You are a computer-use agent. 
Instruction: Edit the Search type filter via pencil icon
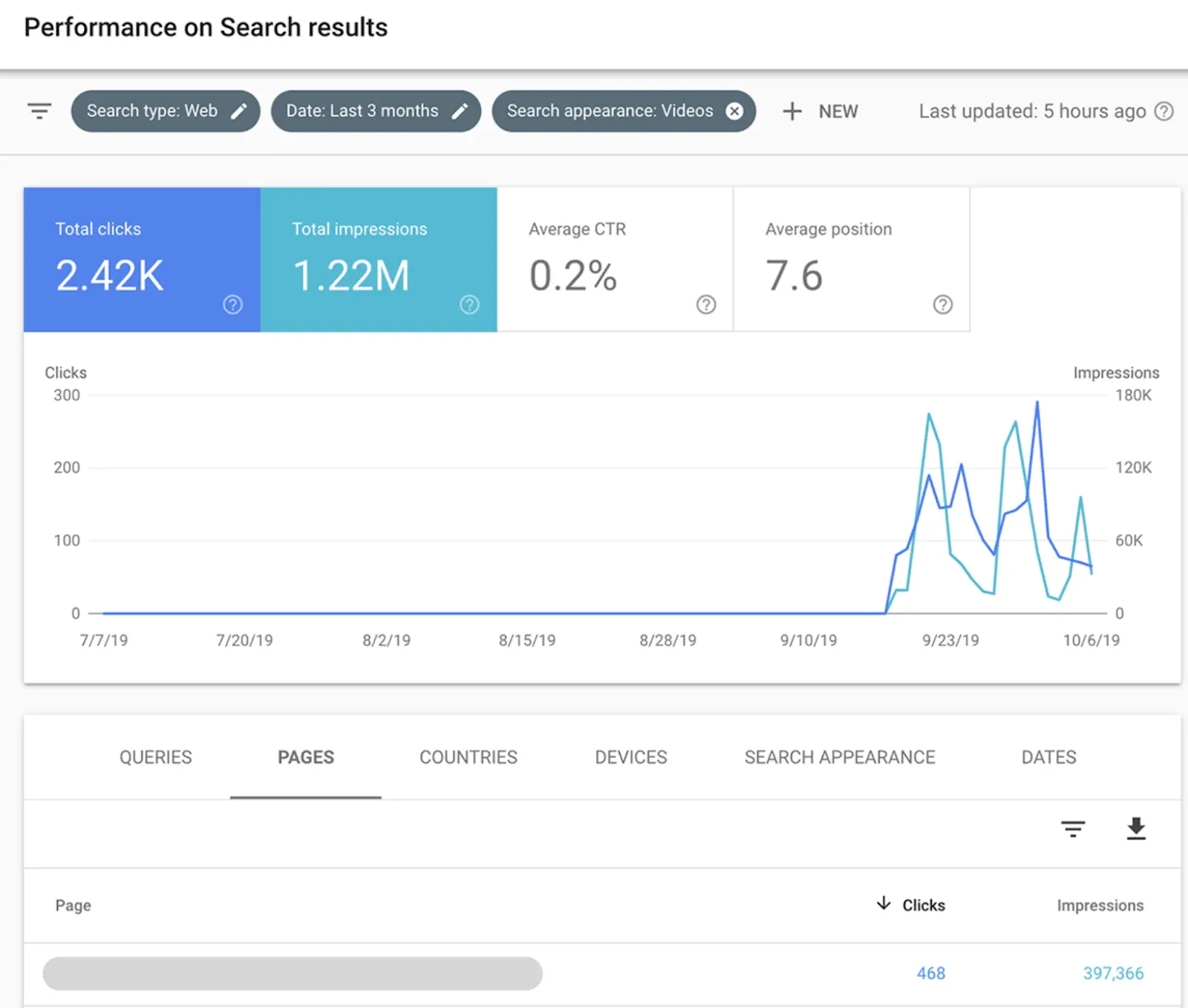[240, 111]
